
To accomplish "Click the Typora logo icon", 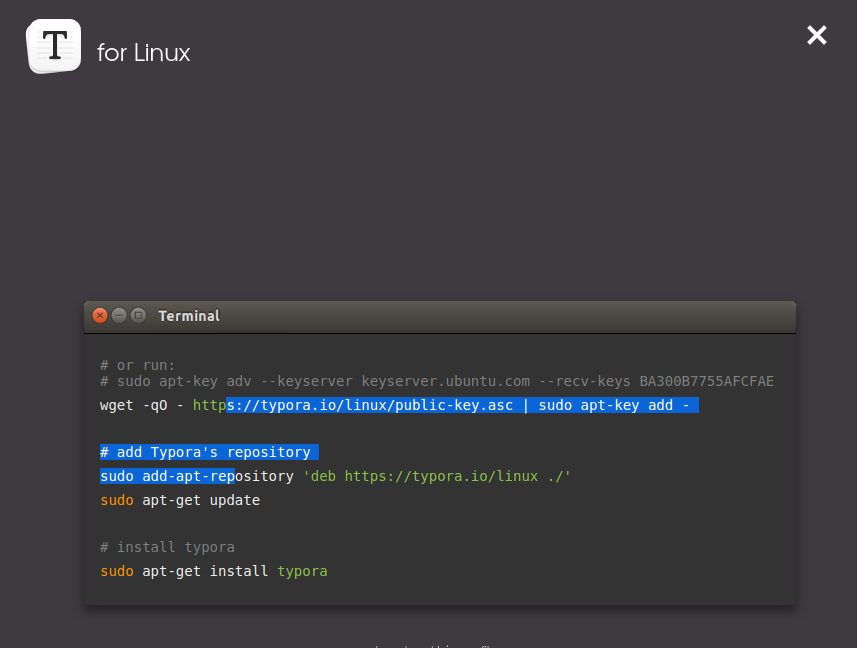I will tap(54, 46).
